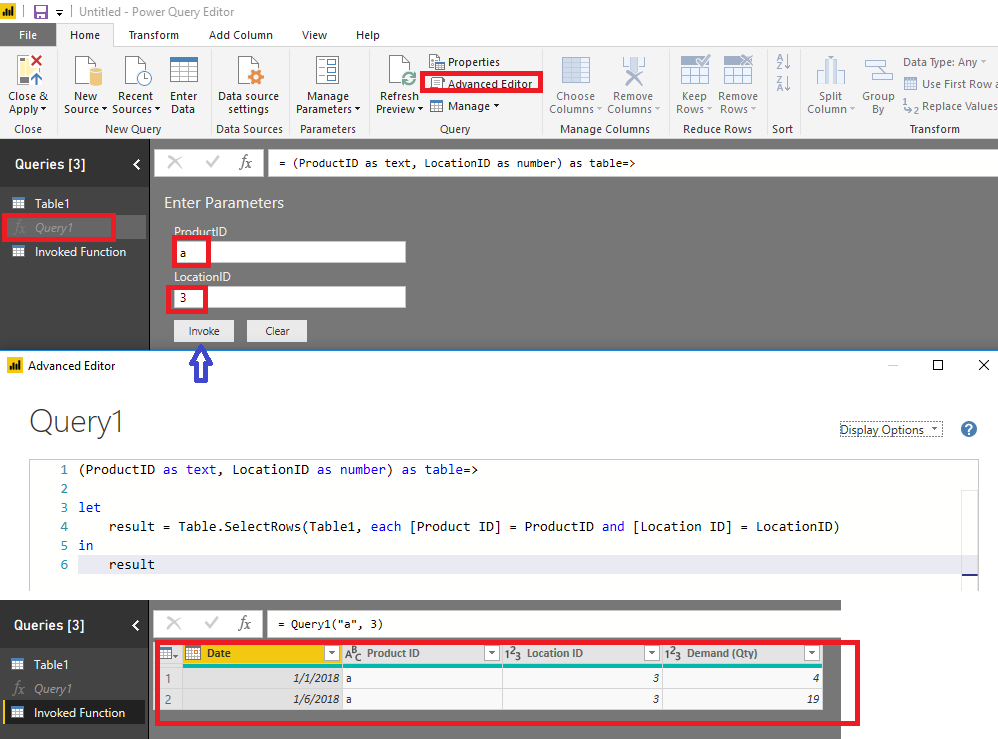Open Date column filter dropdown
The height and width of the screenshot is (739, 998).
click(x=332, y=653)
